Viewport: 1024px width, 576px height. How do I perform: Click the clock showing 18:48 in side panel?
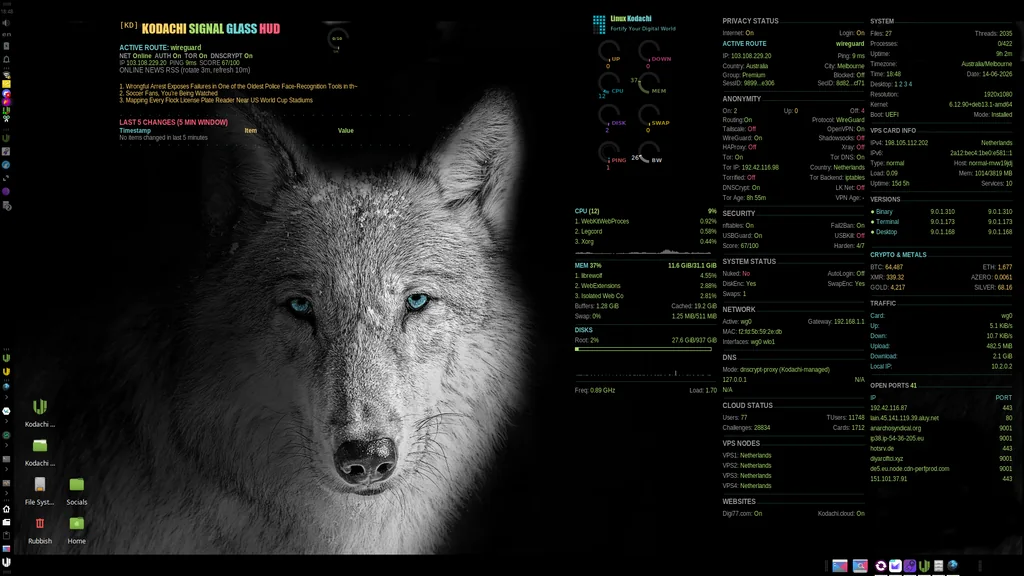(7, 11)
